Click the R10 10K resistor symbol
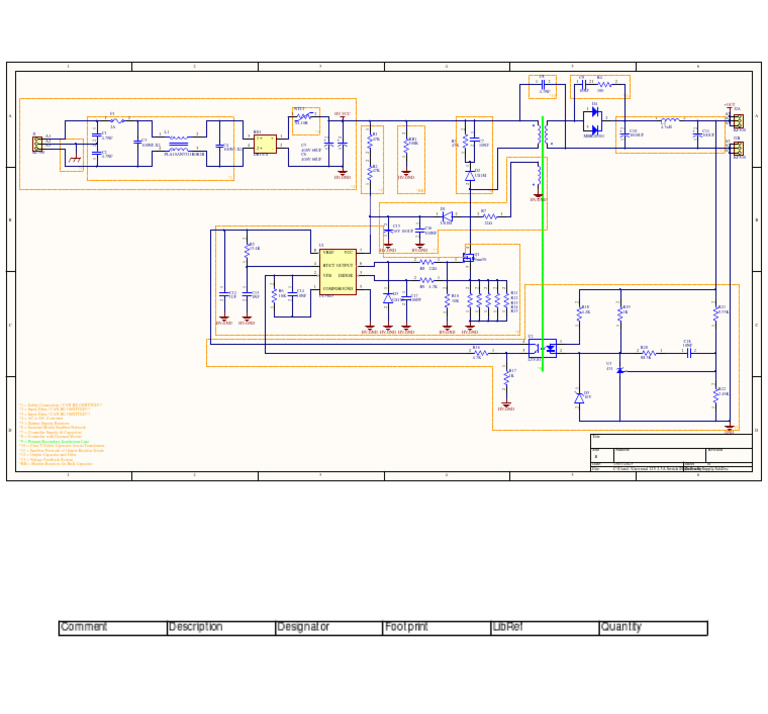The width and height of the screenshot is (768, 714). coord(447,301)
